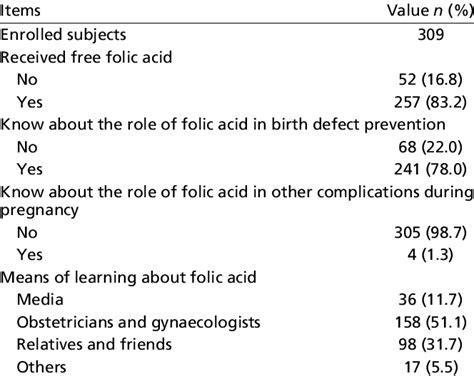This screenshot has height=376, width=474.
Task: Click the Value n (%) column header
Action: (x=430, y=10)
